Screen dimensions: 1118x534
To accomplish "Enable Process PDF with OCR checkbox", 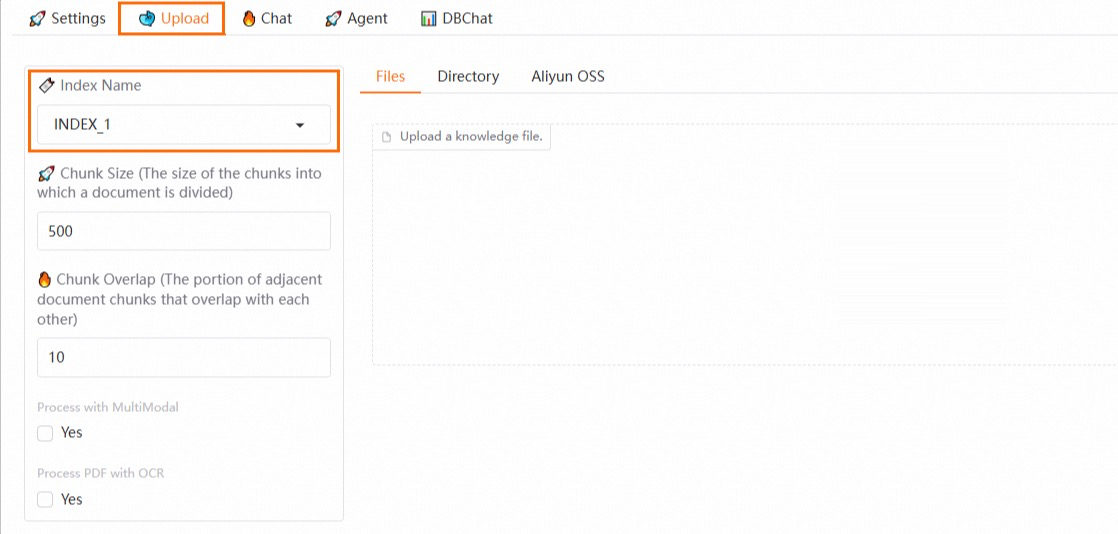I will pos(45,500).
